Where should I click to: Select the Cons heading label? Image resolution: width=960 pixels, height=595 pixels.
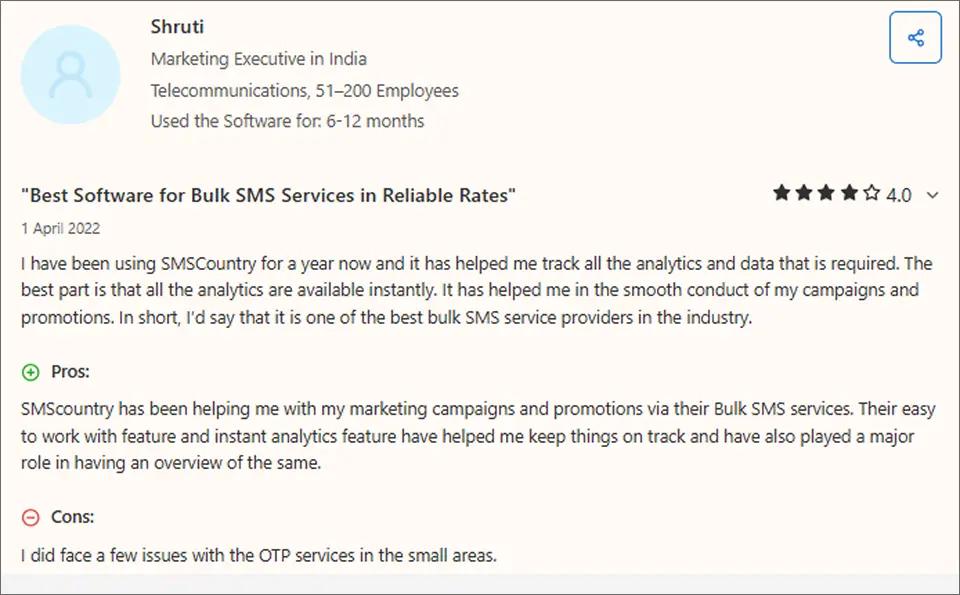point(73,517)
